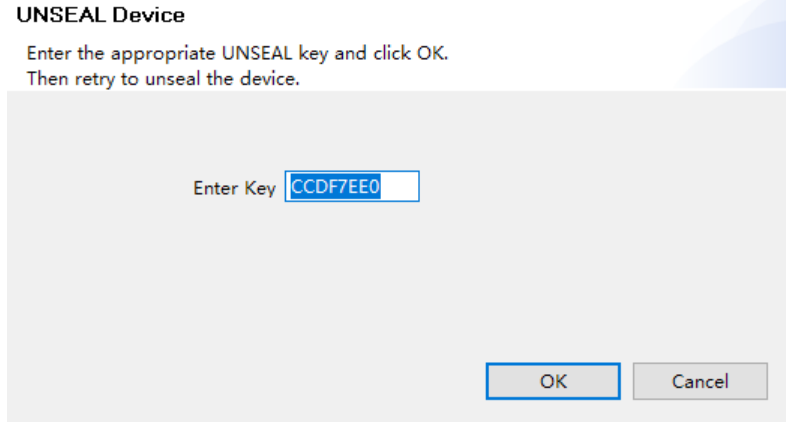Screen dimensions: 787x422
Task: Click the "Then retry to unseal" text line
Action: [x=163, y=78]
